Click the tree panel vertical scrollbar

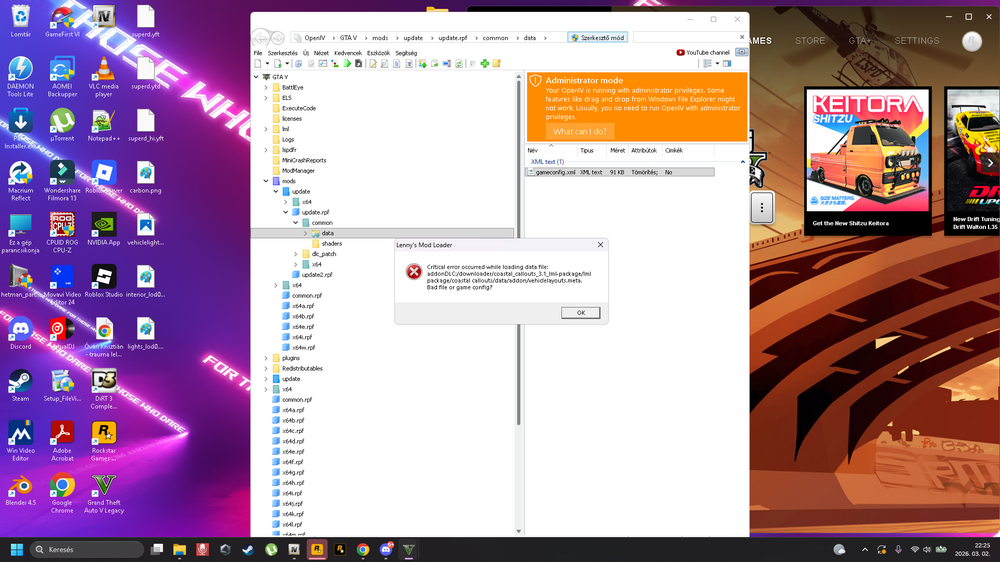[518, 255]
